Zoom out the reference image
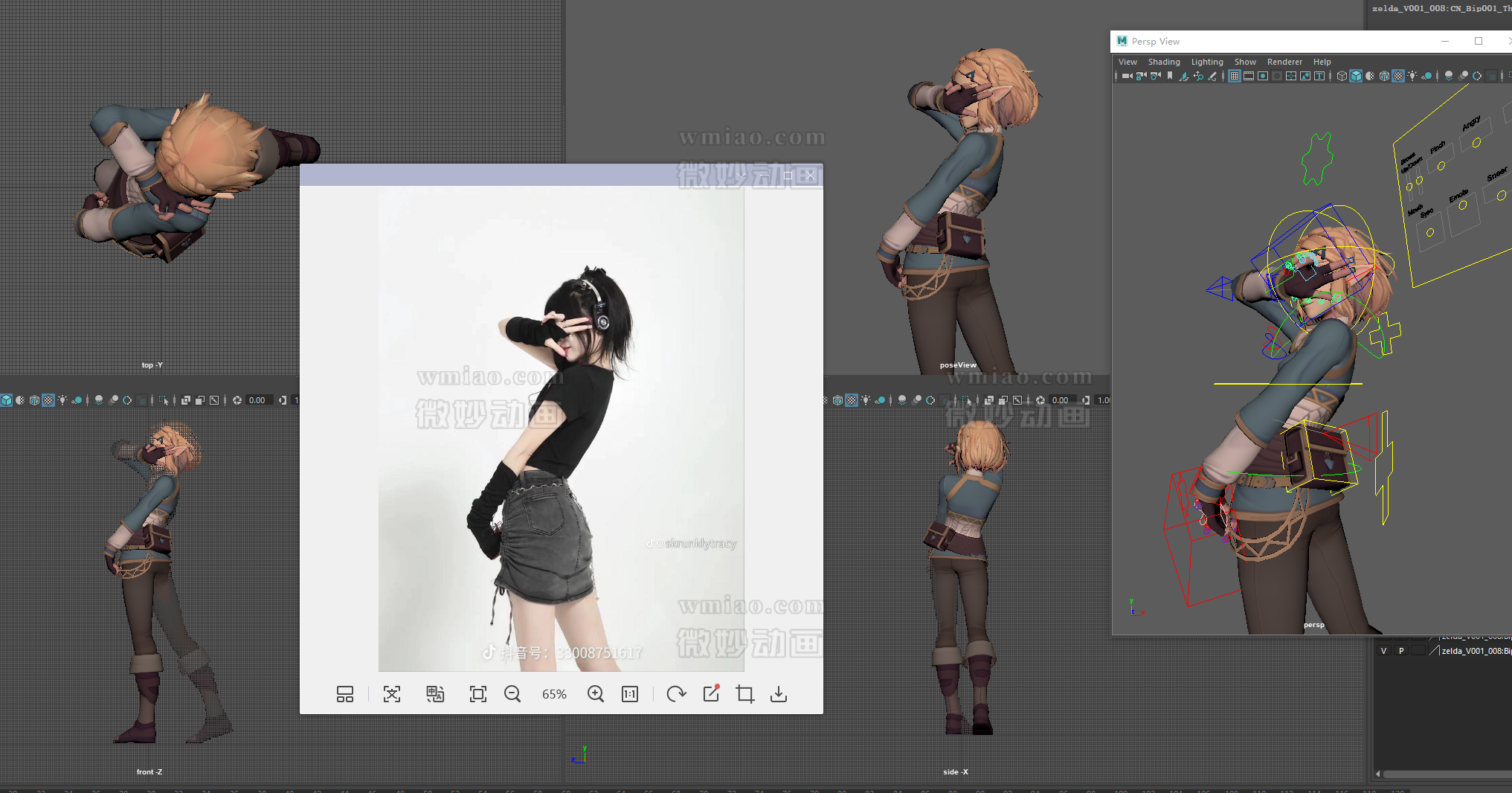The height and width of the screenshot is (793, 1512). 512,694
